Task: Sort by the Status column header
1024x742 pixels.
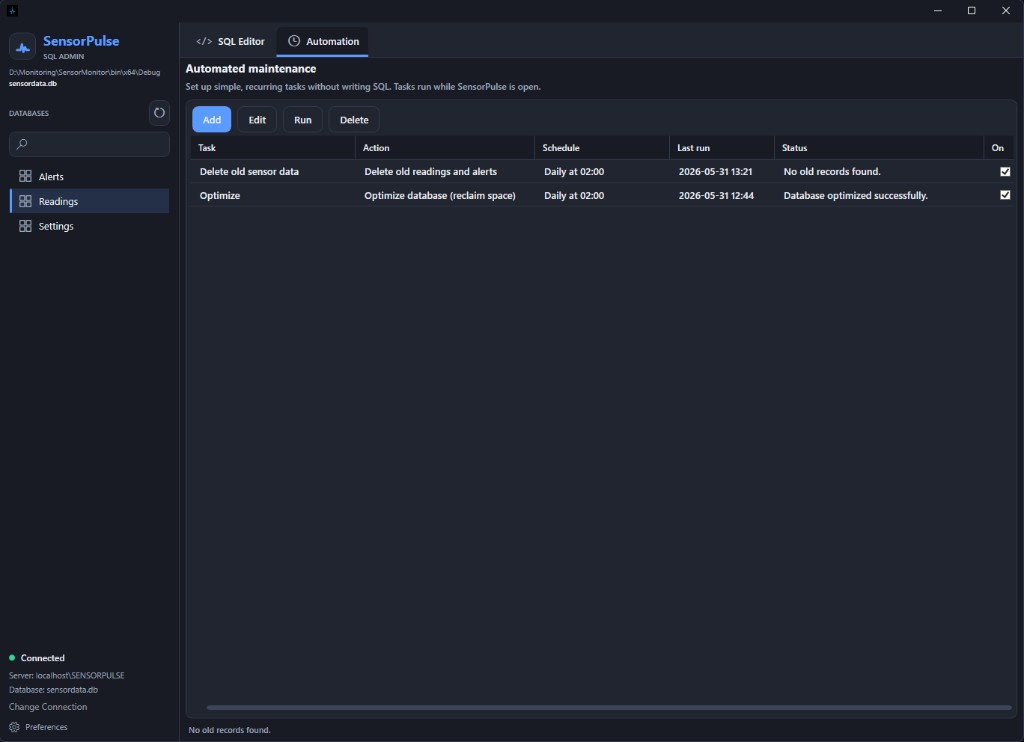Action: (x=879, y=148)
